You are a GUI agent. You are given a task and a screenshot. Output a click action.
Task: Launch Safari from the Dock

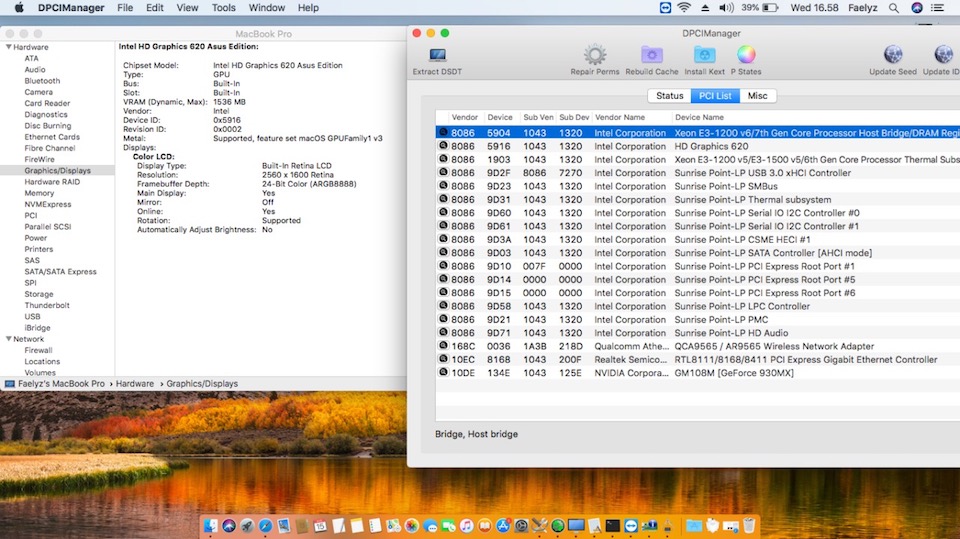pos(265,526)
